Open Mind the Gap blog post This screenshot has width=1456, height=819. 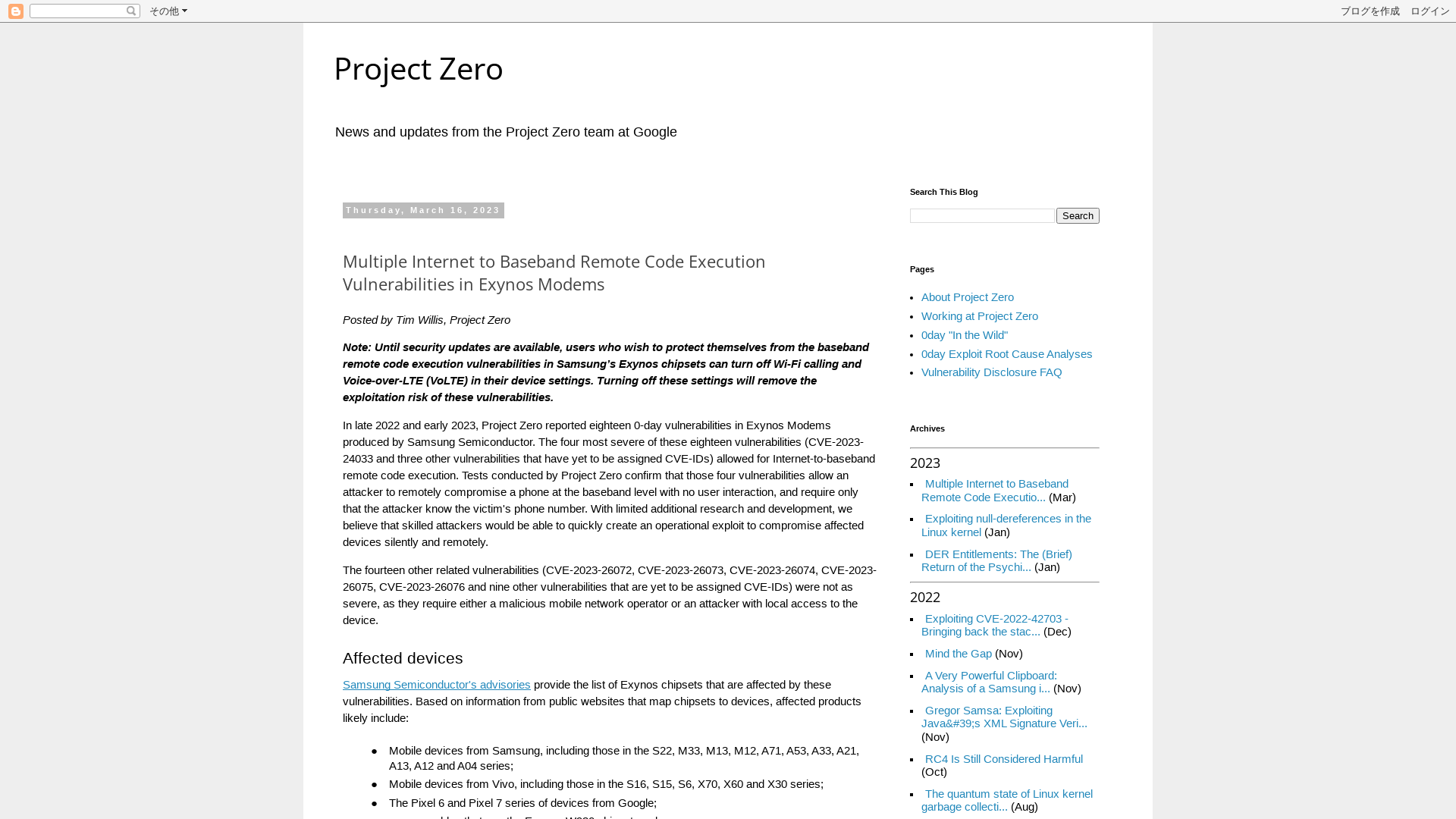(958, 653)
